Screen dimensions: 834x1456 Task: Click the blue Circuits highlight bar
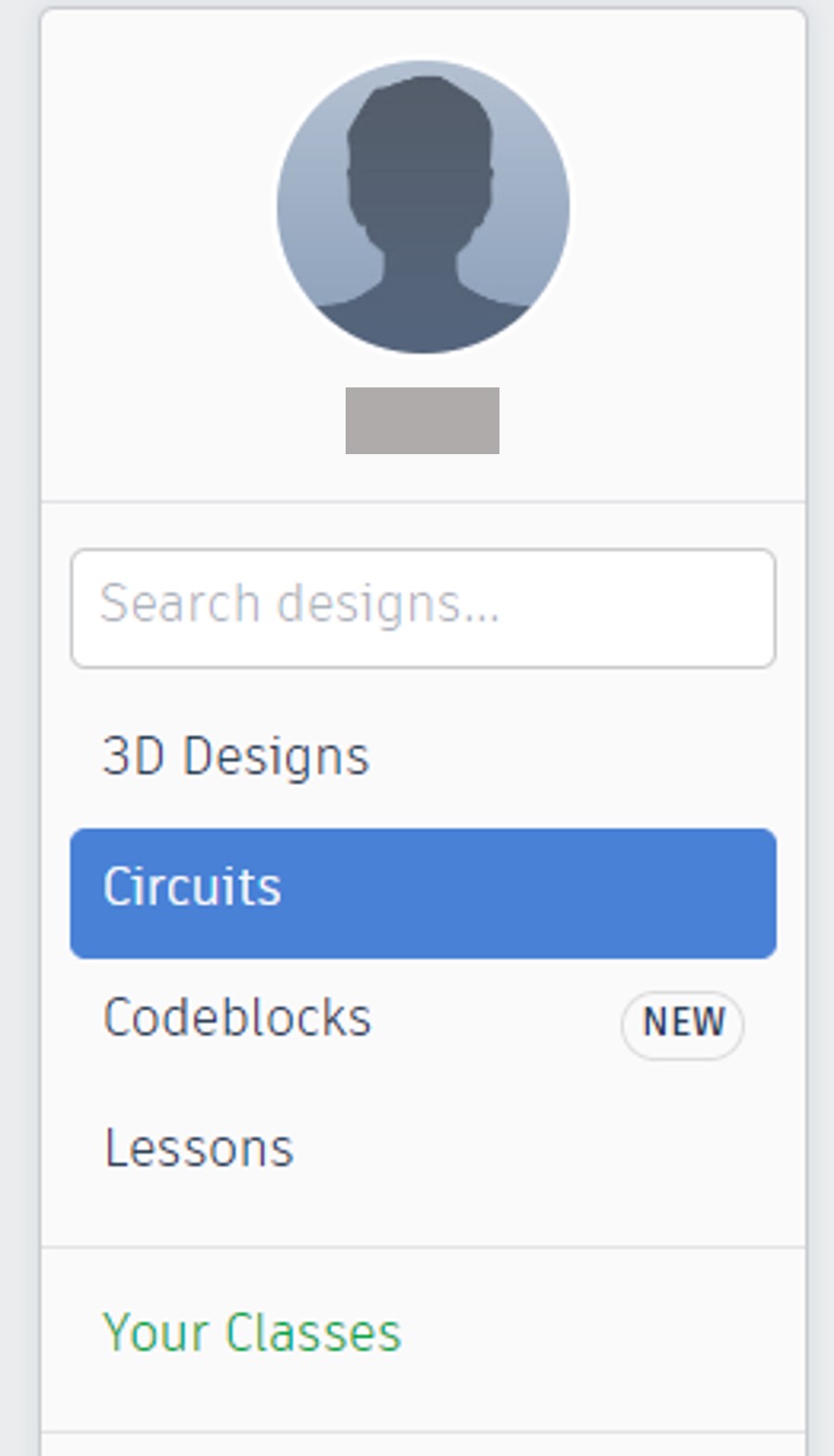423,893
